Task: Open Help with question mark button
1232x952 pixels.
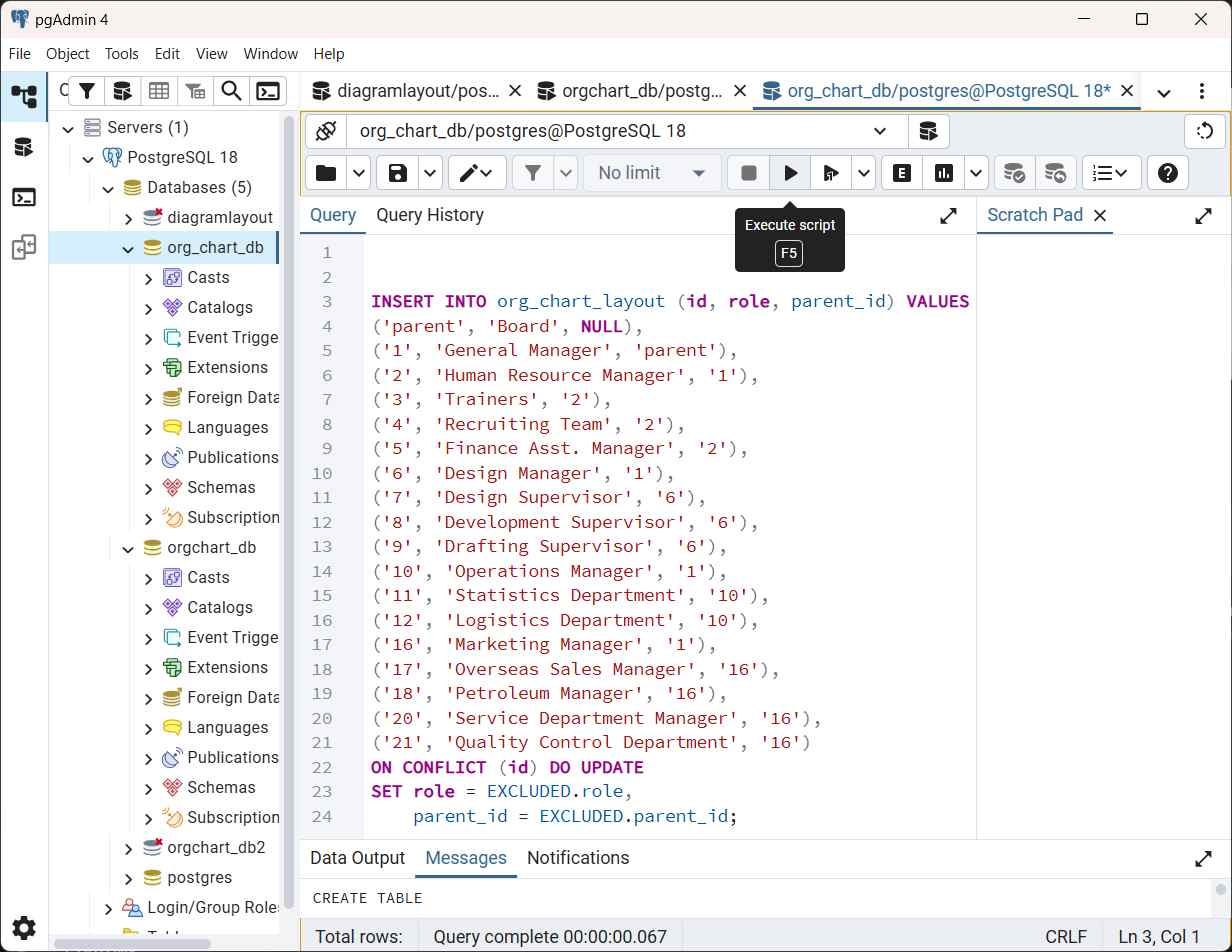Action: tap(1167, 173)
